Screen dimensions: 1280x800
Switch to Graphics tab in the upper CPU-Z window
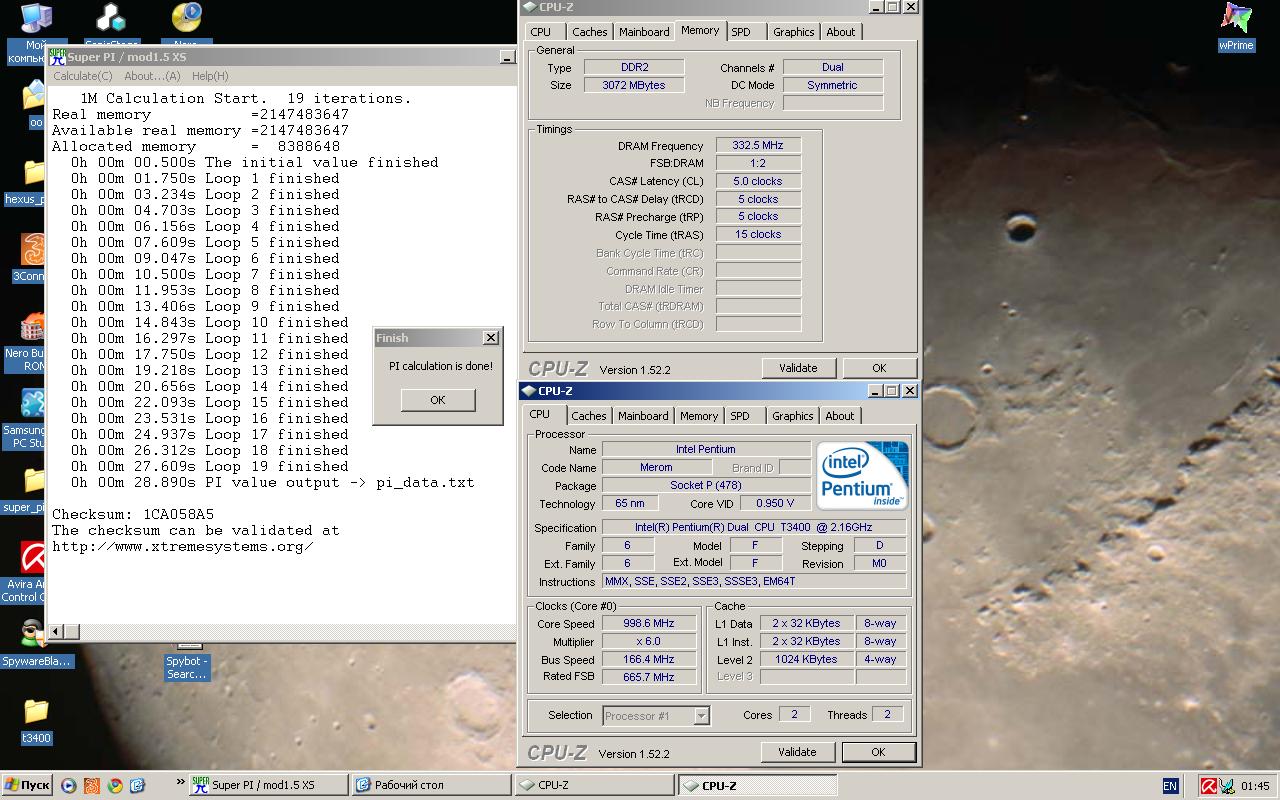click(794, 32)
